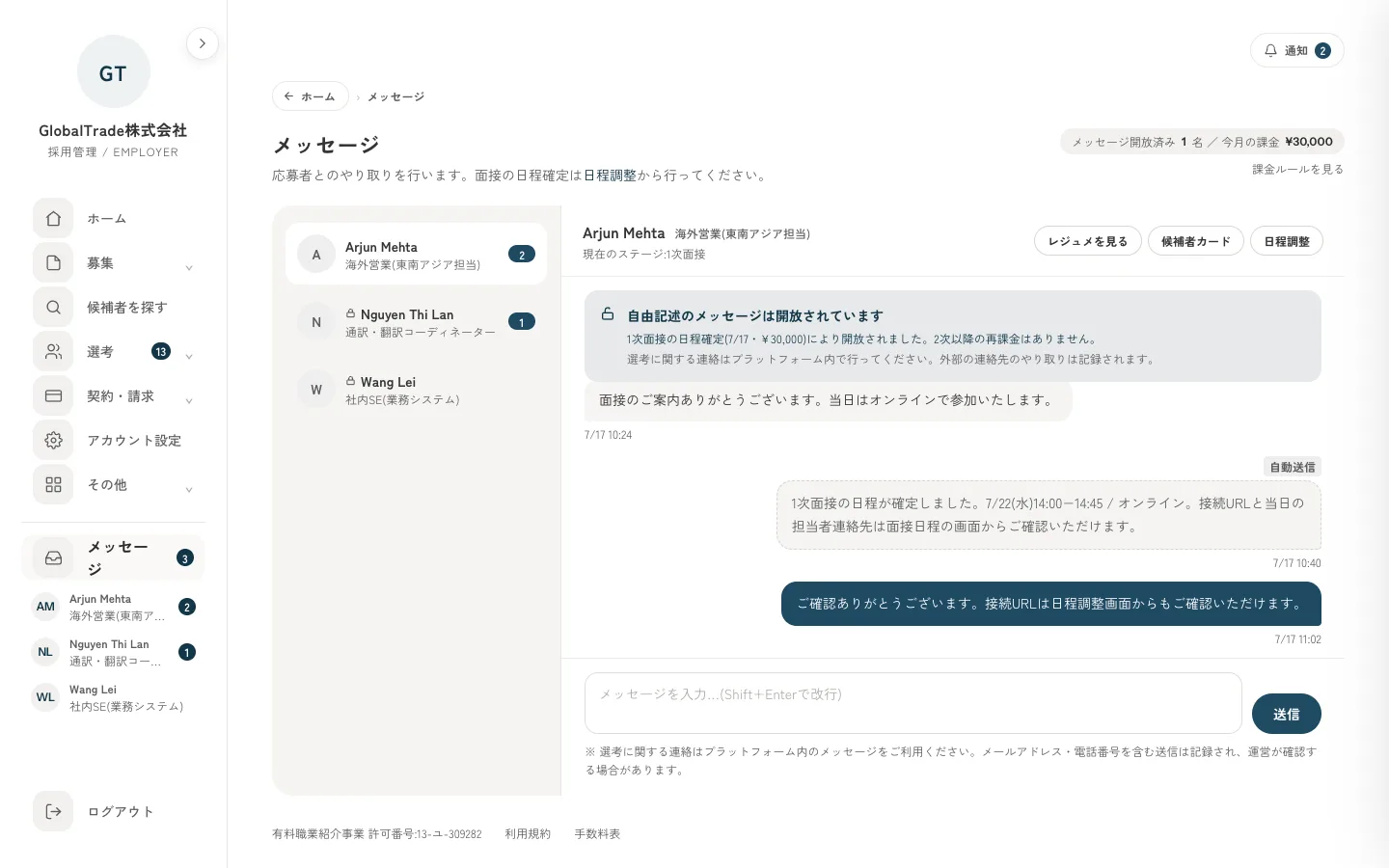This screenshot has width=1389, height=868.
Task: Expand the 募集 submenu chevron
Action: (x=189, y=268)
